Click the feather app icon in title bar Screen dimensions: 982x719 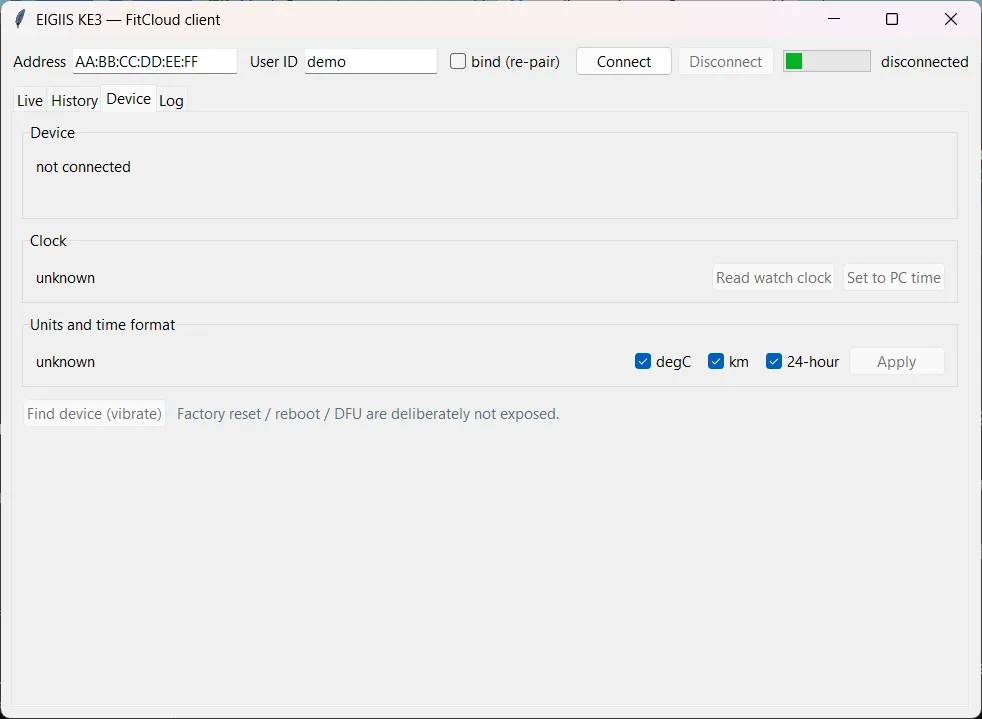pyautogui.click(x=20, y=19)
